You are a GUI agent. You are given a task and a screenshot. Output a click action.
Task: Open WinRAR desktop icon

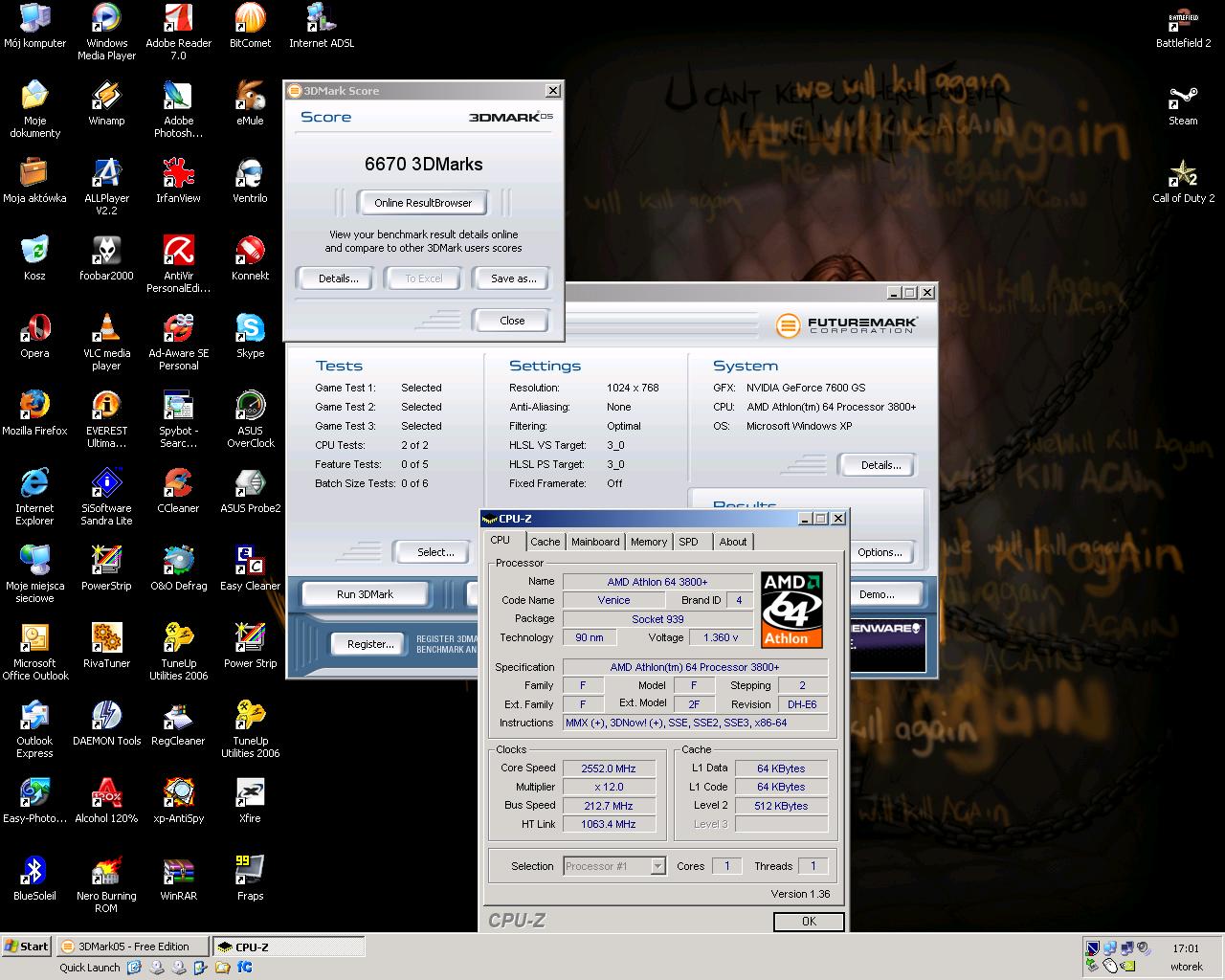click(178, 880)
